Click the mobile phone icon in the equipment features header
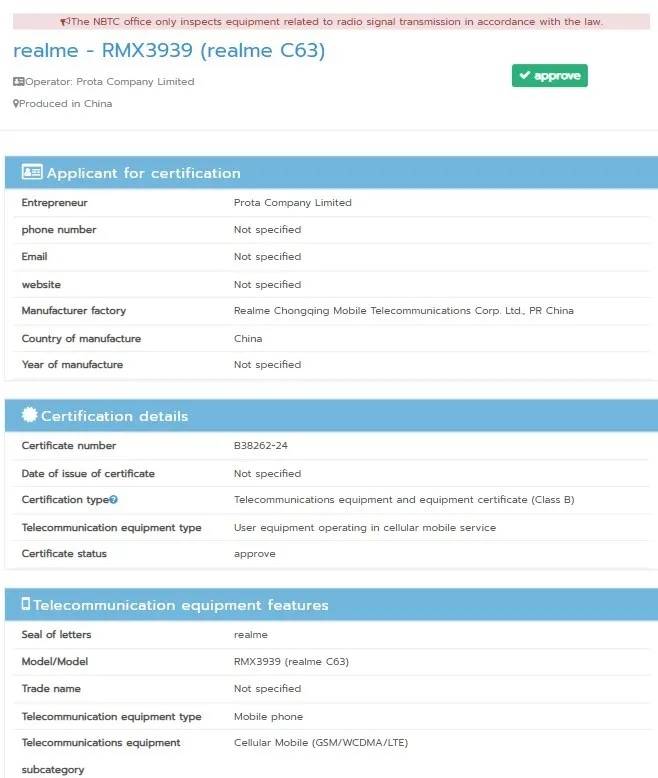Viewport: 658px width, 778px height. 26,604
